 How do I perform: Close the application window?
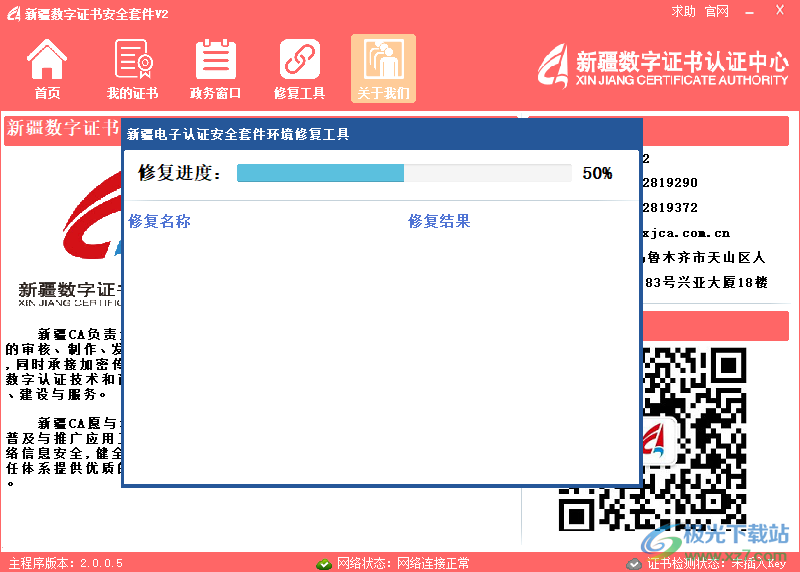pyautogui.click(x=780, y=10)
